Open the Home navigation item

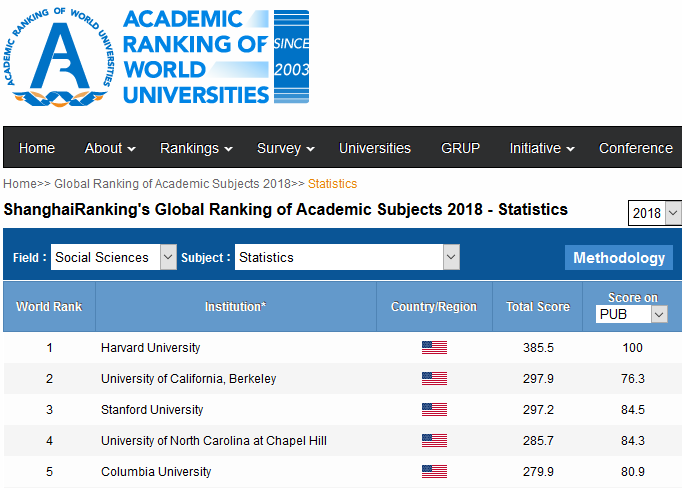click(x=37, y=148)
